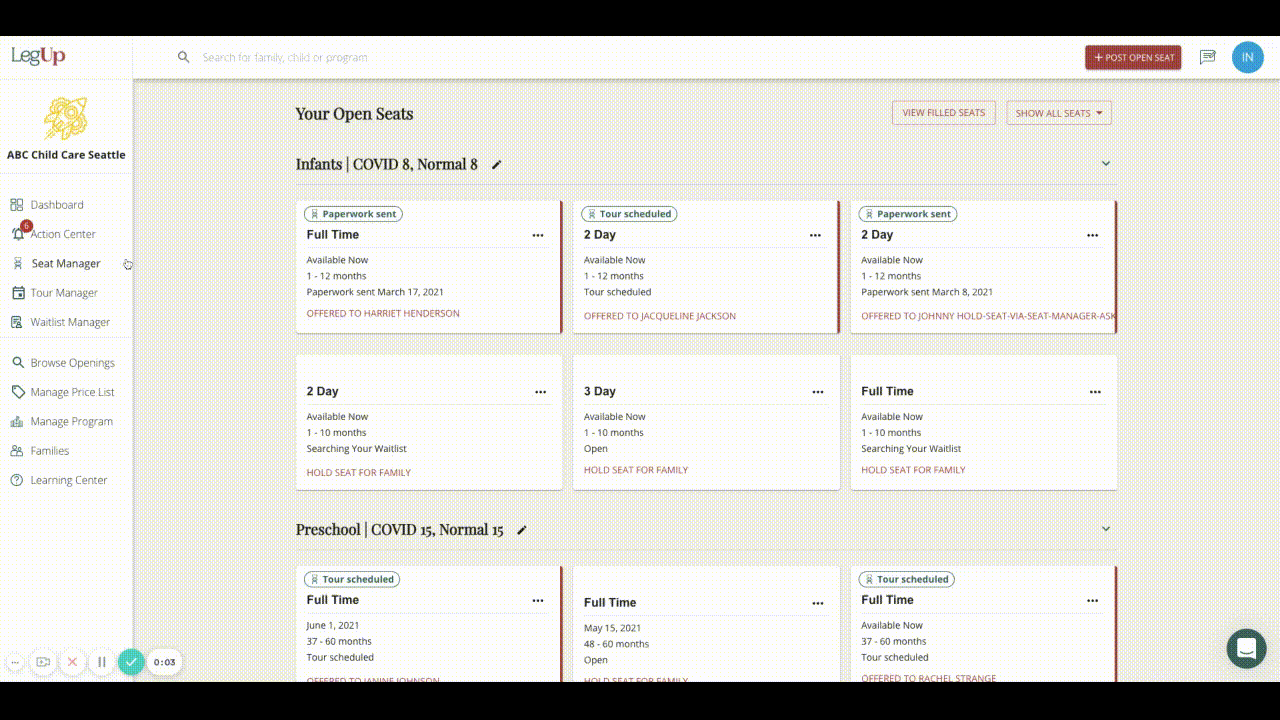Viewport: 1280px width, 720px height.
Task: Click the ABC Child Care rocket logo
Action: point(66,118)
